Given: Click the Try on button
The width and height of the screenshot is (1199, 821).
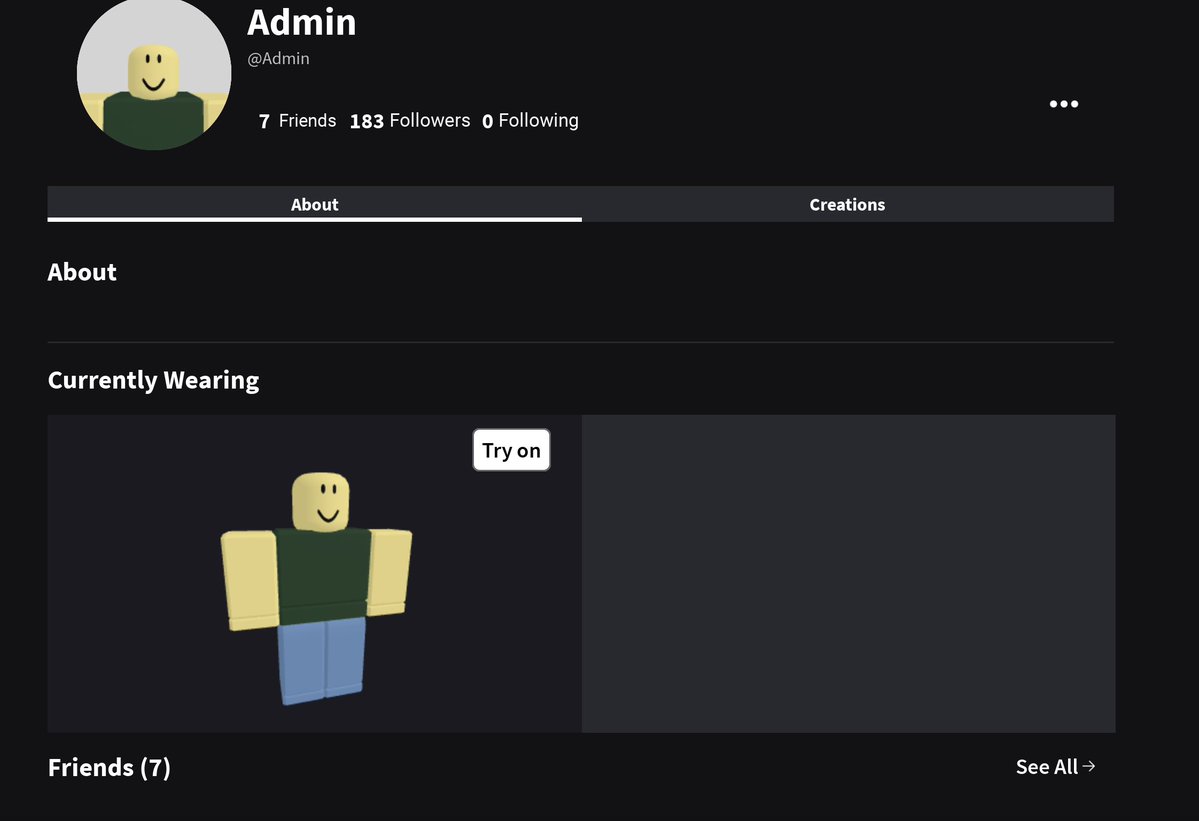Looking at the screenshot, I should tap(512, 450).
